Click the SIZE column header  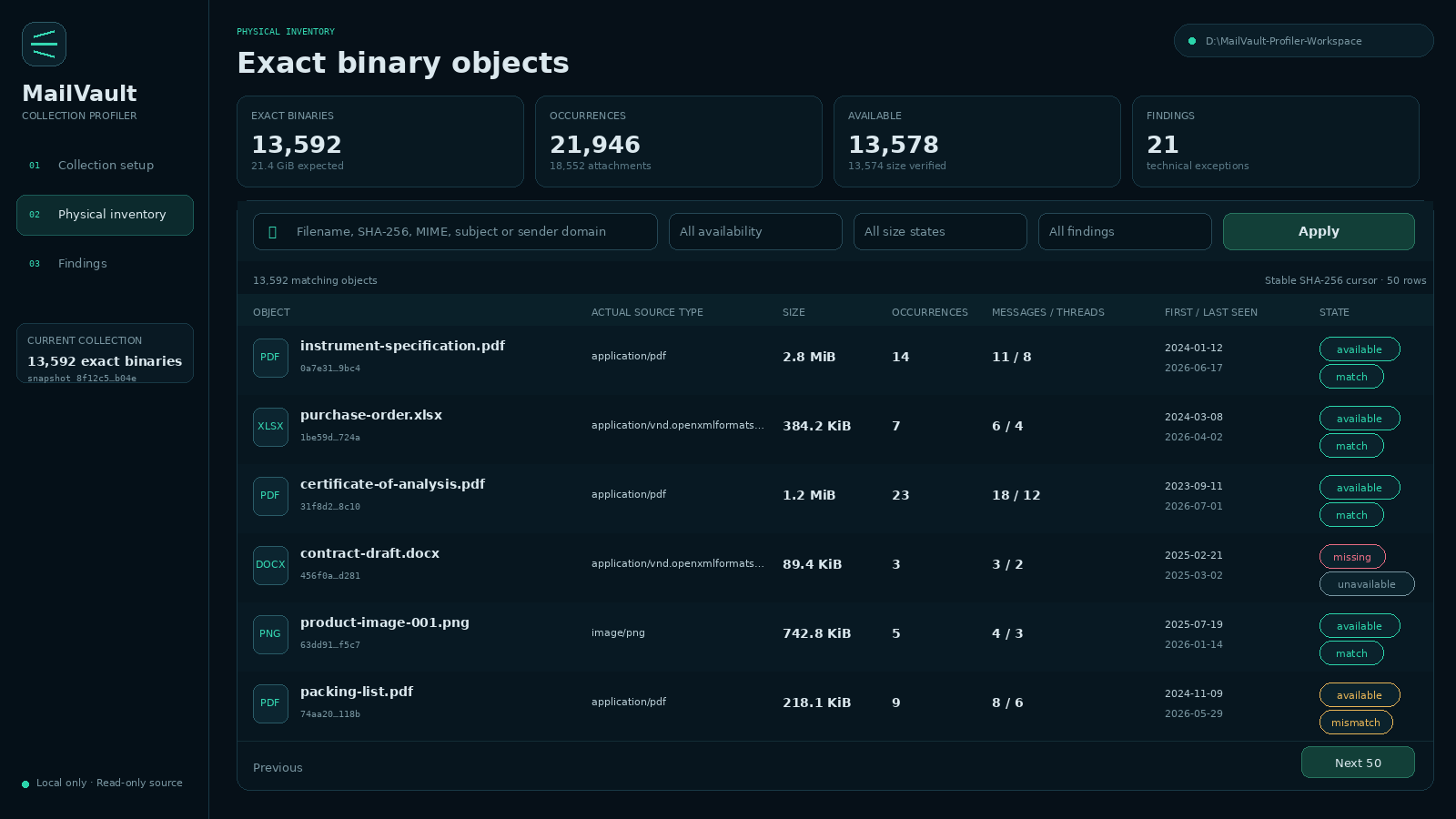(x=794, y=312)
